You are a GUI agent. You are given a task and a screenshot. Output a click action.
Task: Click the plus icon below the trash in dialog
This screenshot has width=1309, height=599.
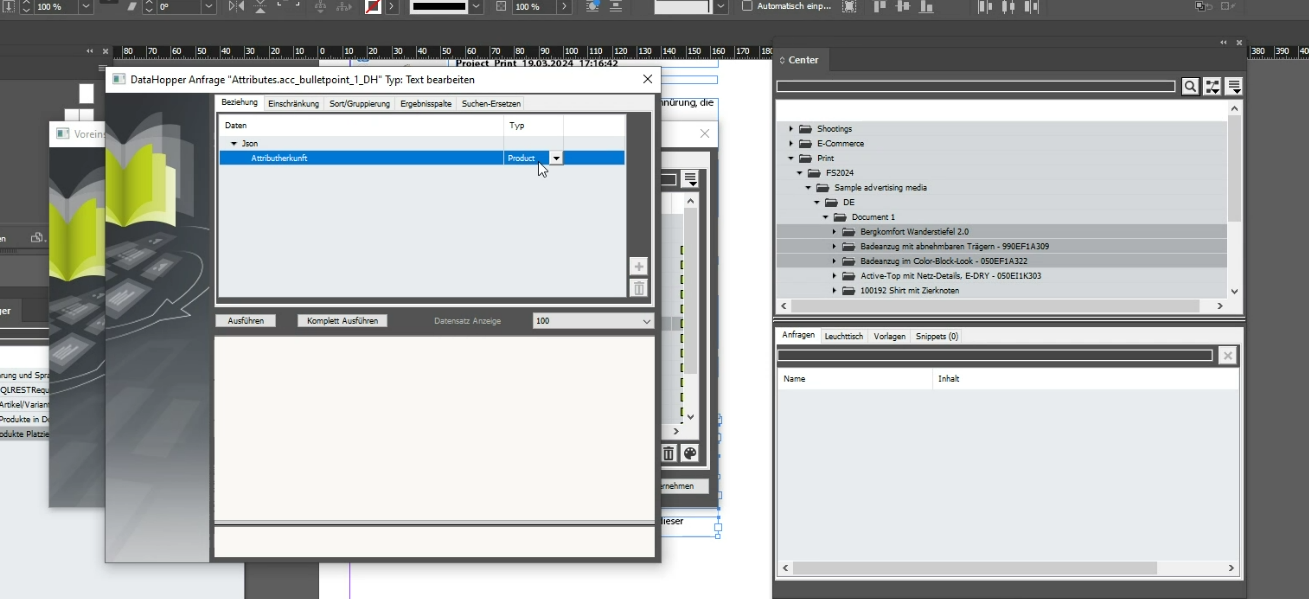pos(638,266)
